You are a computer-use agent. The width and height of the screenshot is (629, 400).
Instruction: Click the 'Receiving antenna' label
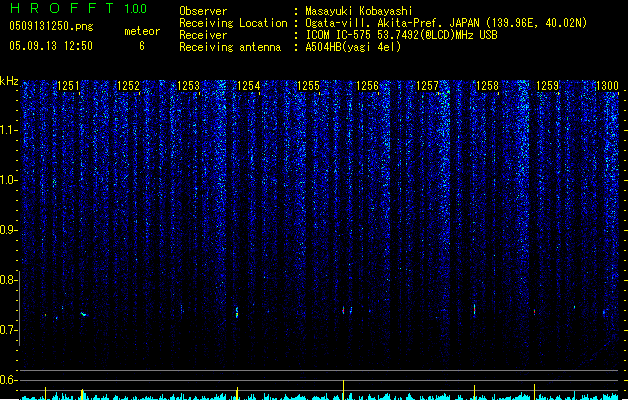(230, 47)
